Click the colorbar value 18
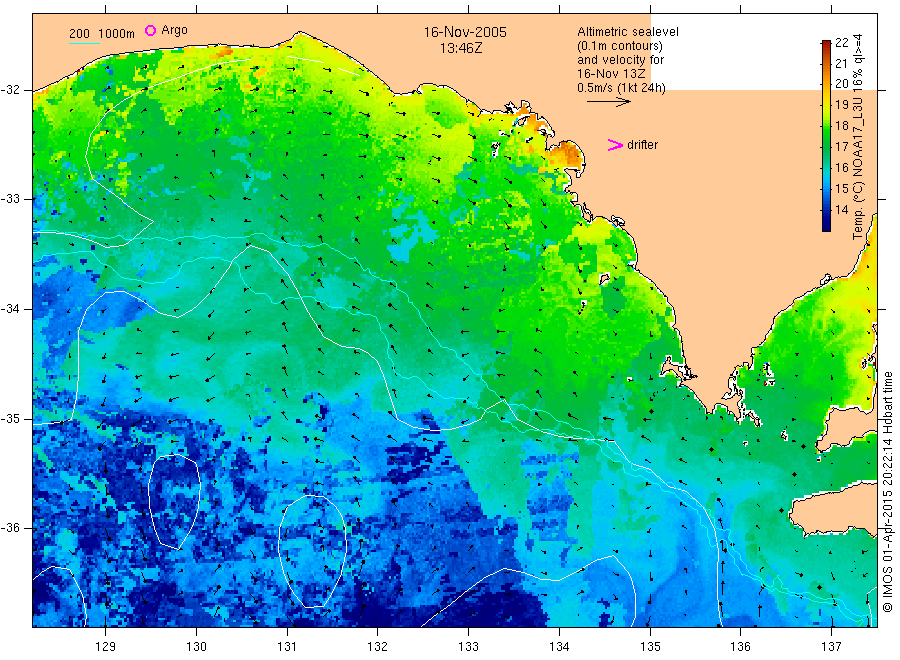Image resolution: width=900 pixels, height=660 pixels. click(x=841, y=126)
